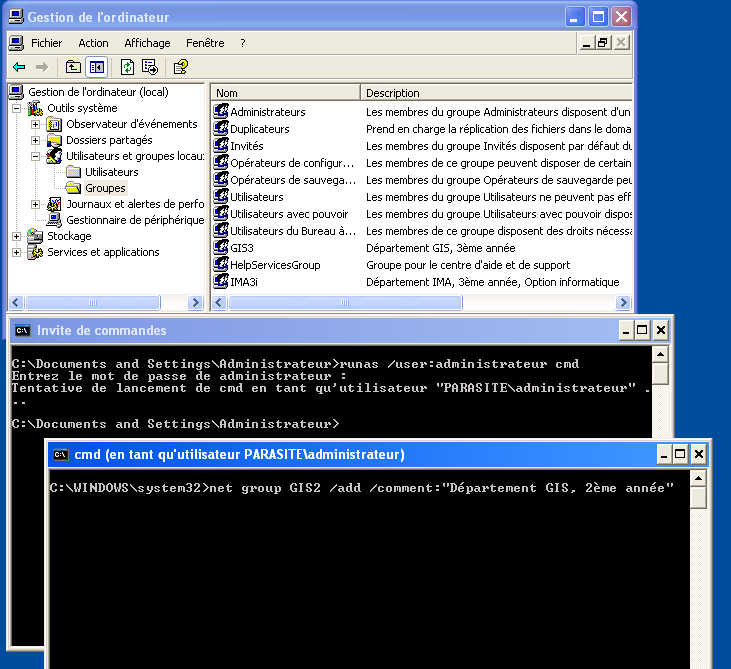Click list pane scroll left arrow
Viewport: 731px width, 669px height.
220,303
